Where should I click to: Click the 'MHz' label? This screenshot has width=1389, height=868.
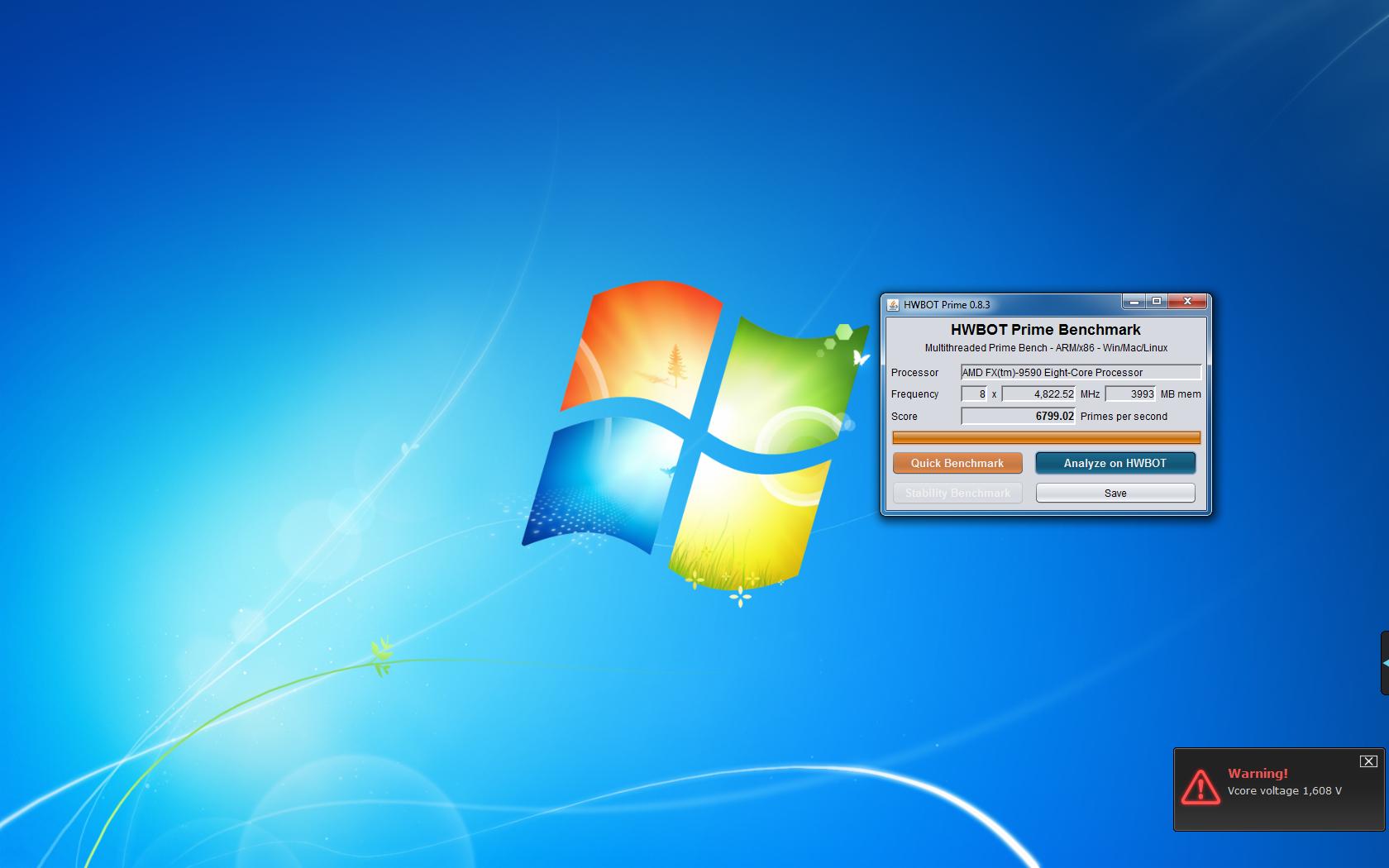coord(1090,394)
